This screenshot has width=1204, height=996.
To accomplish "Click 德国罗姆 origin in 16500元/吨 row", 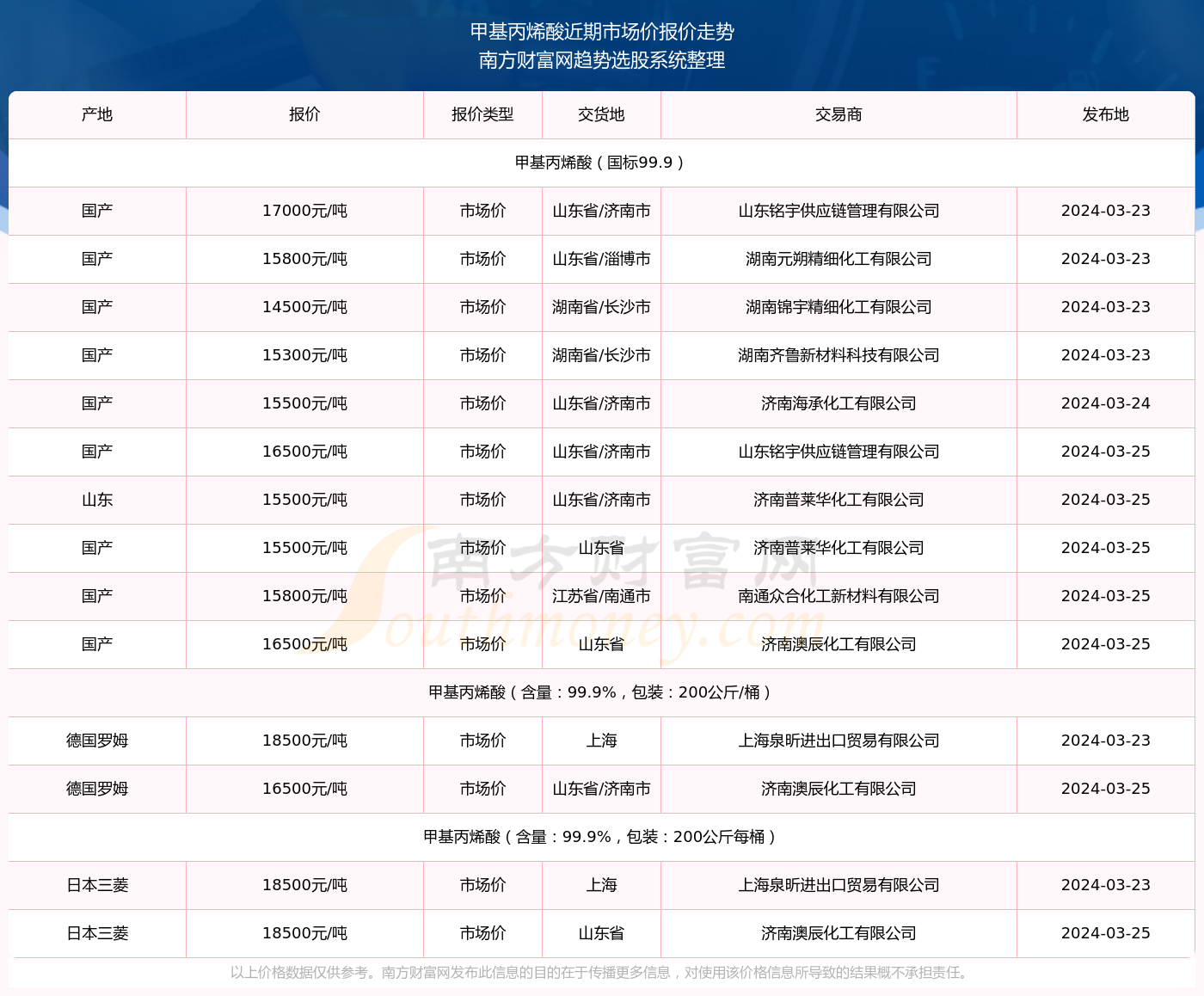I will tap(97, 789).
